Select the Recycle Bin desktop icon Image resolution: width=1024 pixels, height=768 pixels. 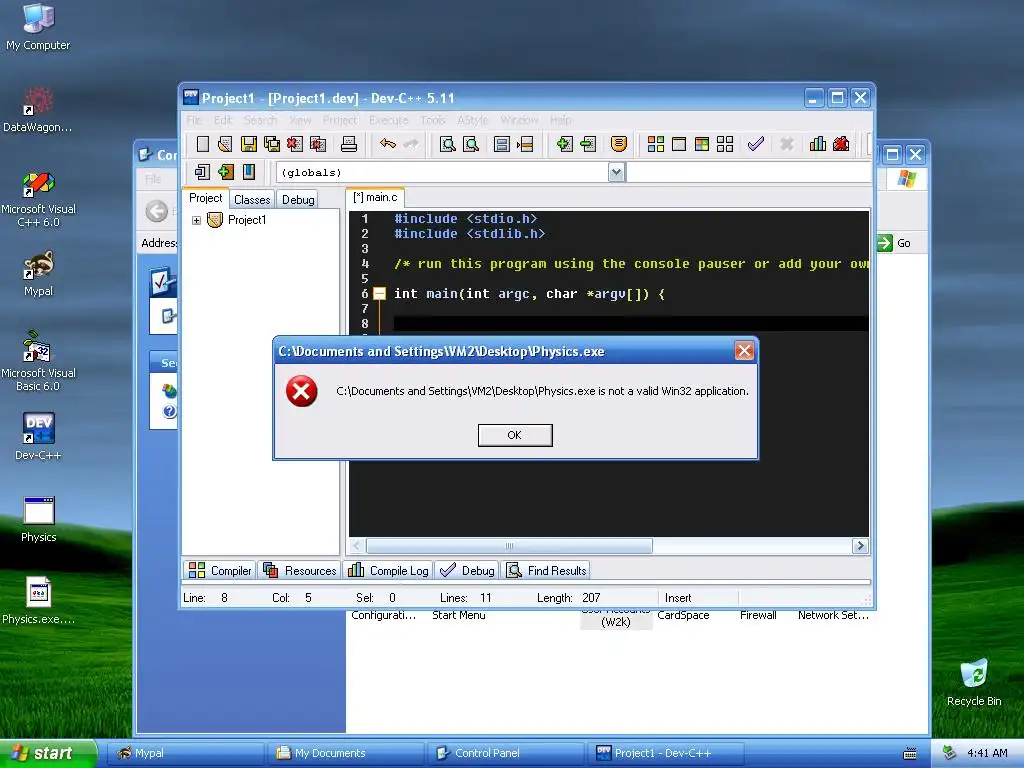974,682
